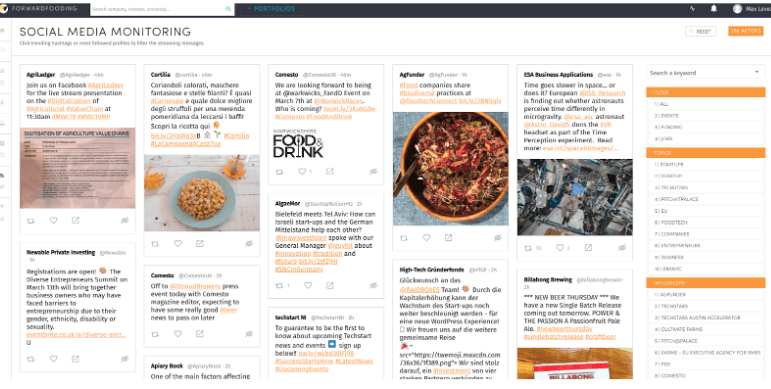Open the Search a keyword dropdown arrow
Viewport: 771px width, 389px height.
(757, 72)
